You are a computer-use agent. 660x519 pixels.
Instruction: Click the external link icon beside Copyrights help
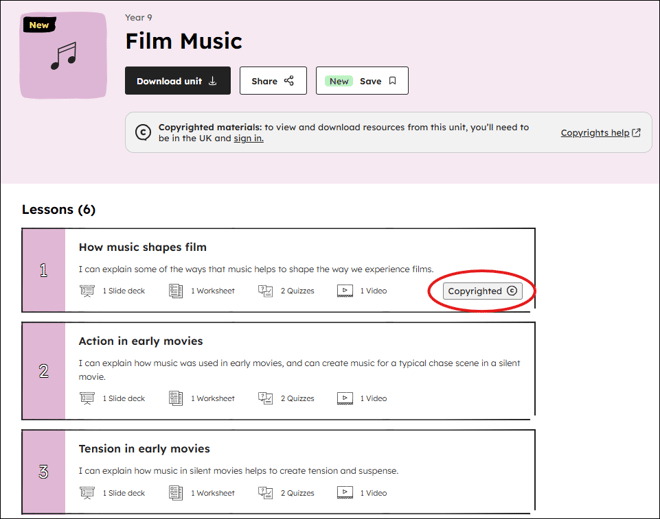point(636,133)
